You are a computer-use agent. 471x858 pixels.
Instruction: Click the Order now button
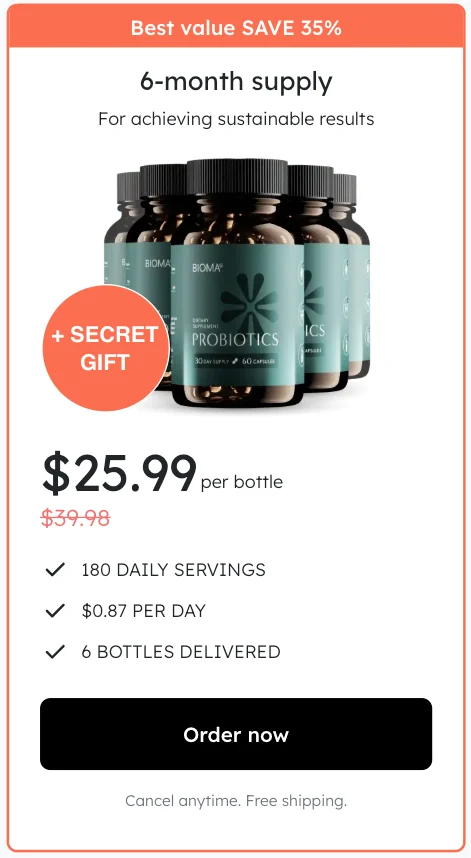(236, 734)
